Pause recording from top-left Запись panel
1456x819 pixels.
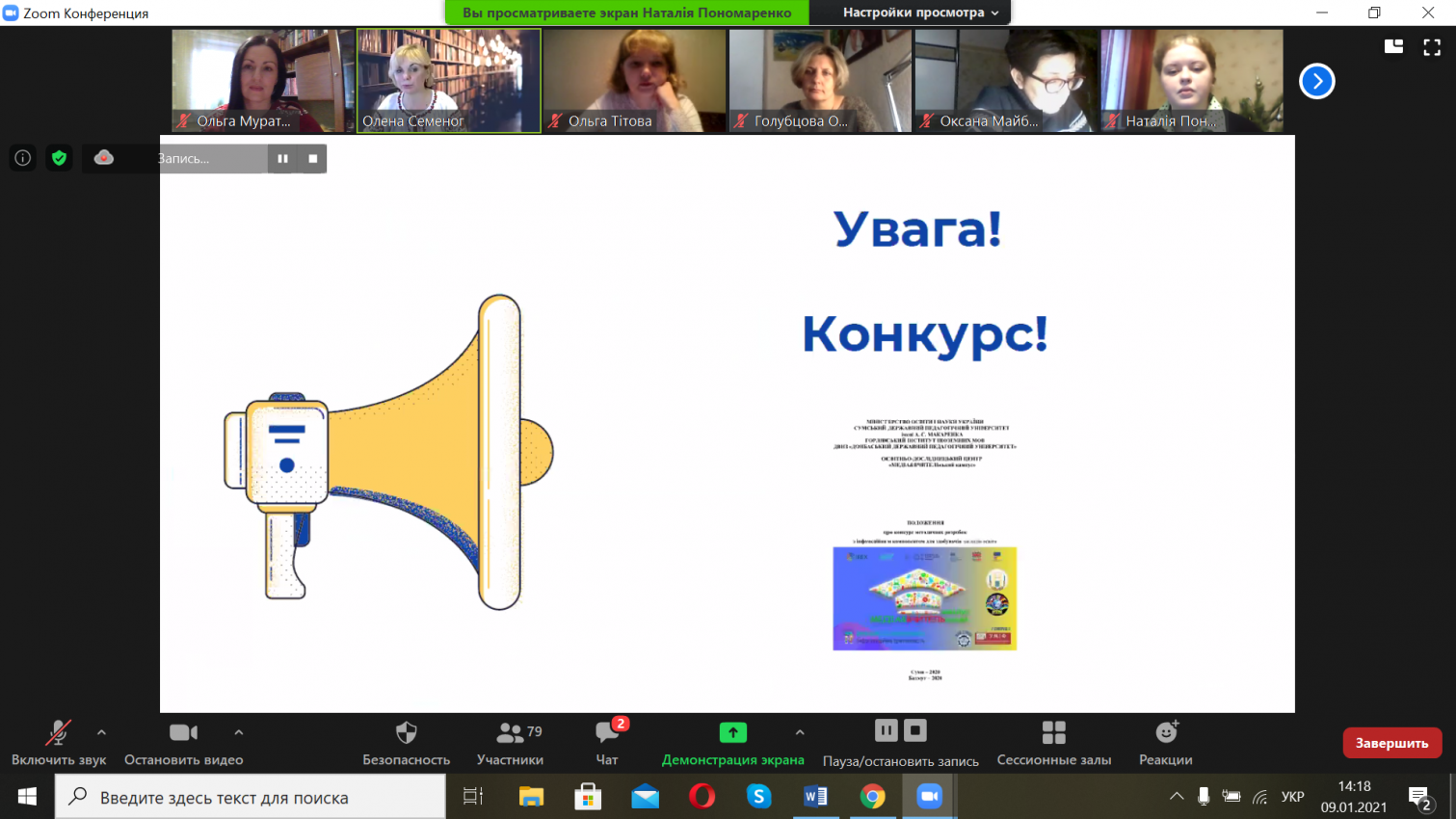pos(282,158)
